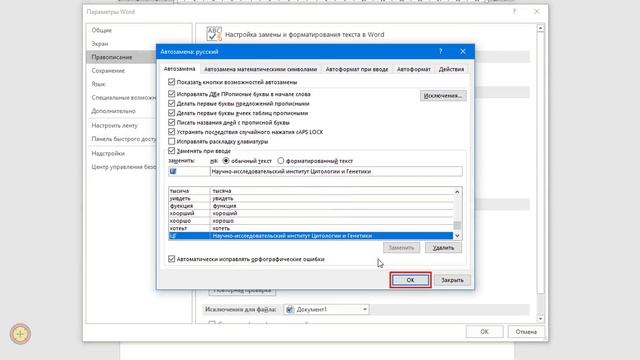Image resolution: width=640 pixels, height=360 pixels.
Task: Select the хороший row in autocorrect list
Action: coord(311,213)
